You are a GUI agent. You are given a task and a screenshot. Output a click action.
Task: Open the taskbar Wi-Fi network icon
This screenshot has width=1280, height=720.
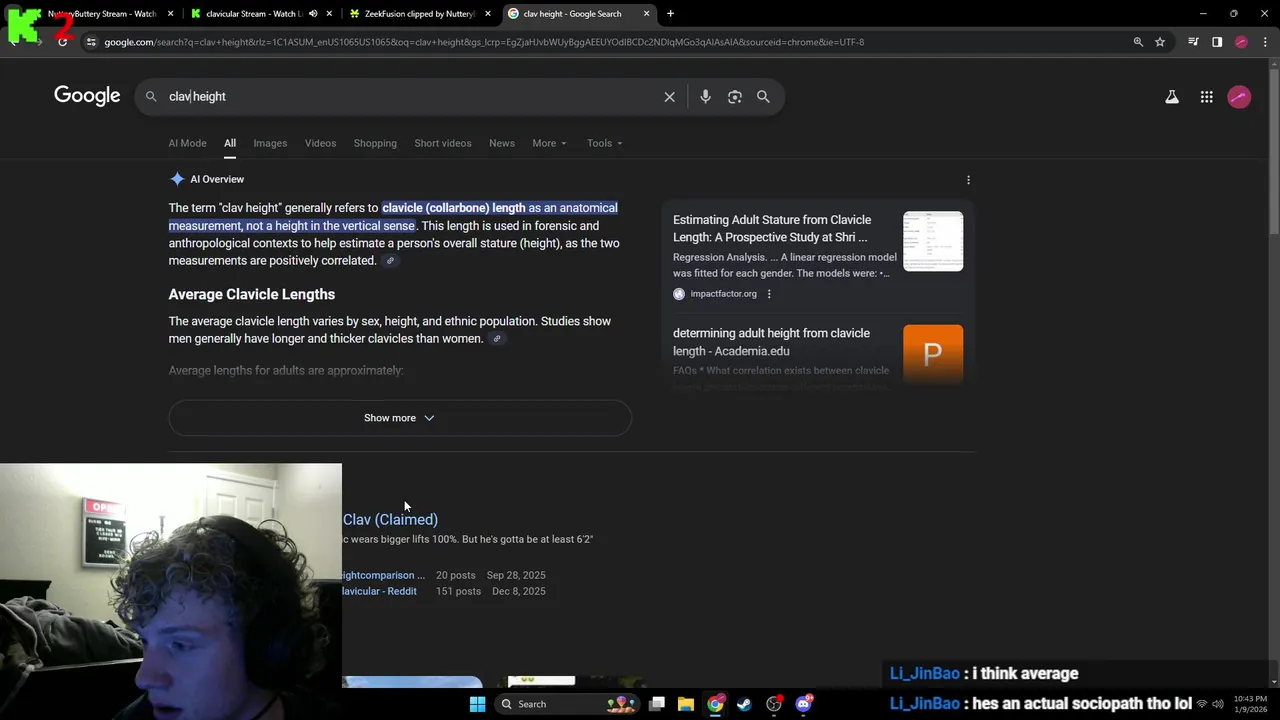1202,704
